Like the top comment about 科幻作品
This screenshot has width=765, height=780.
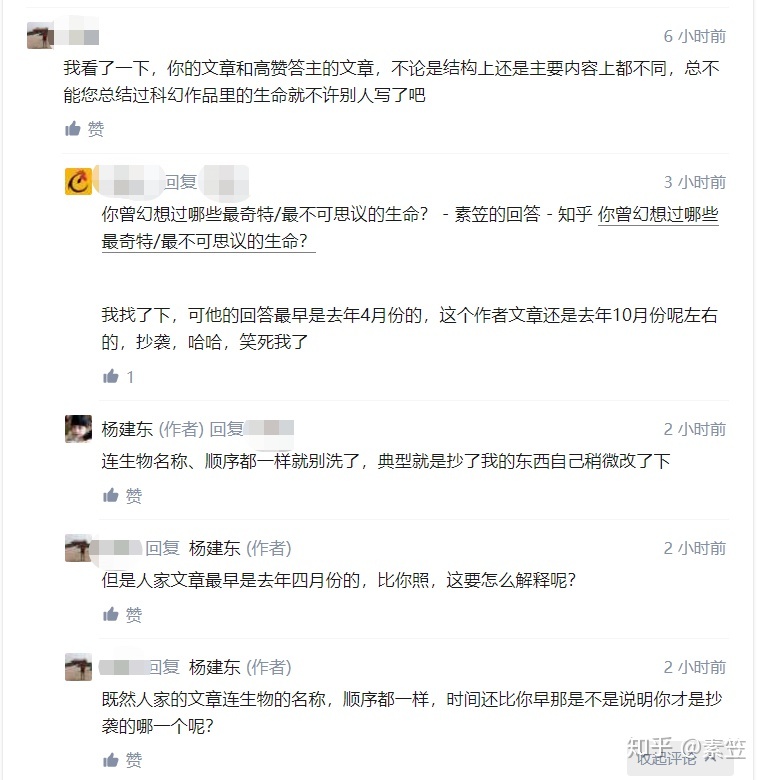coord(84,129)
